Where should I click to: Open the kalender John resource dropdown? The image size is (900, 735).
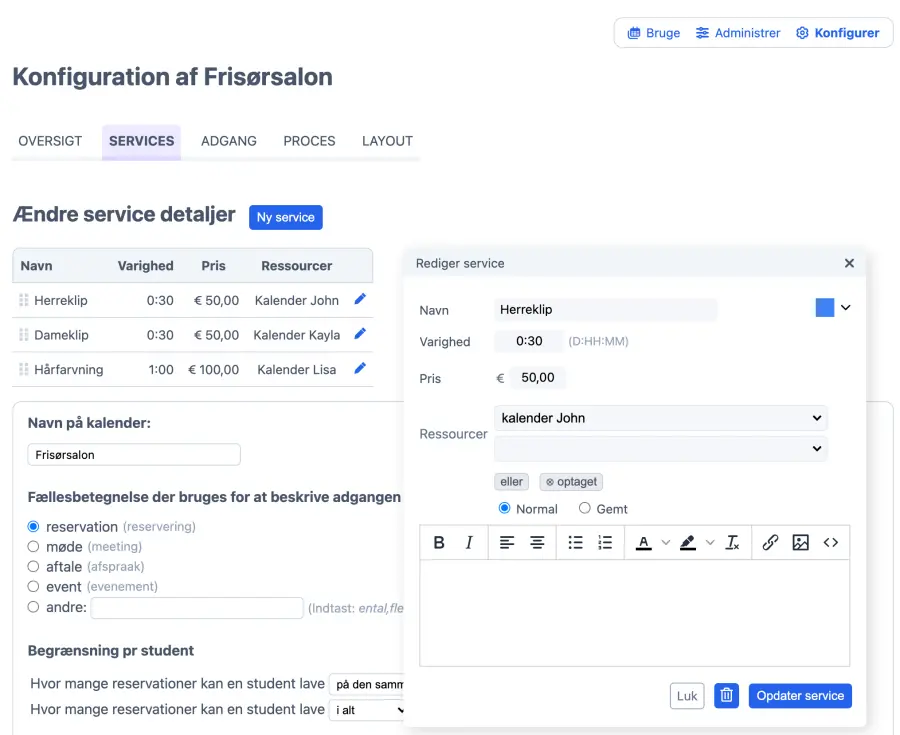pos(660,418)
